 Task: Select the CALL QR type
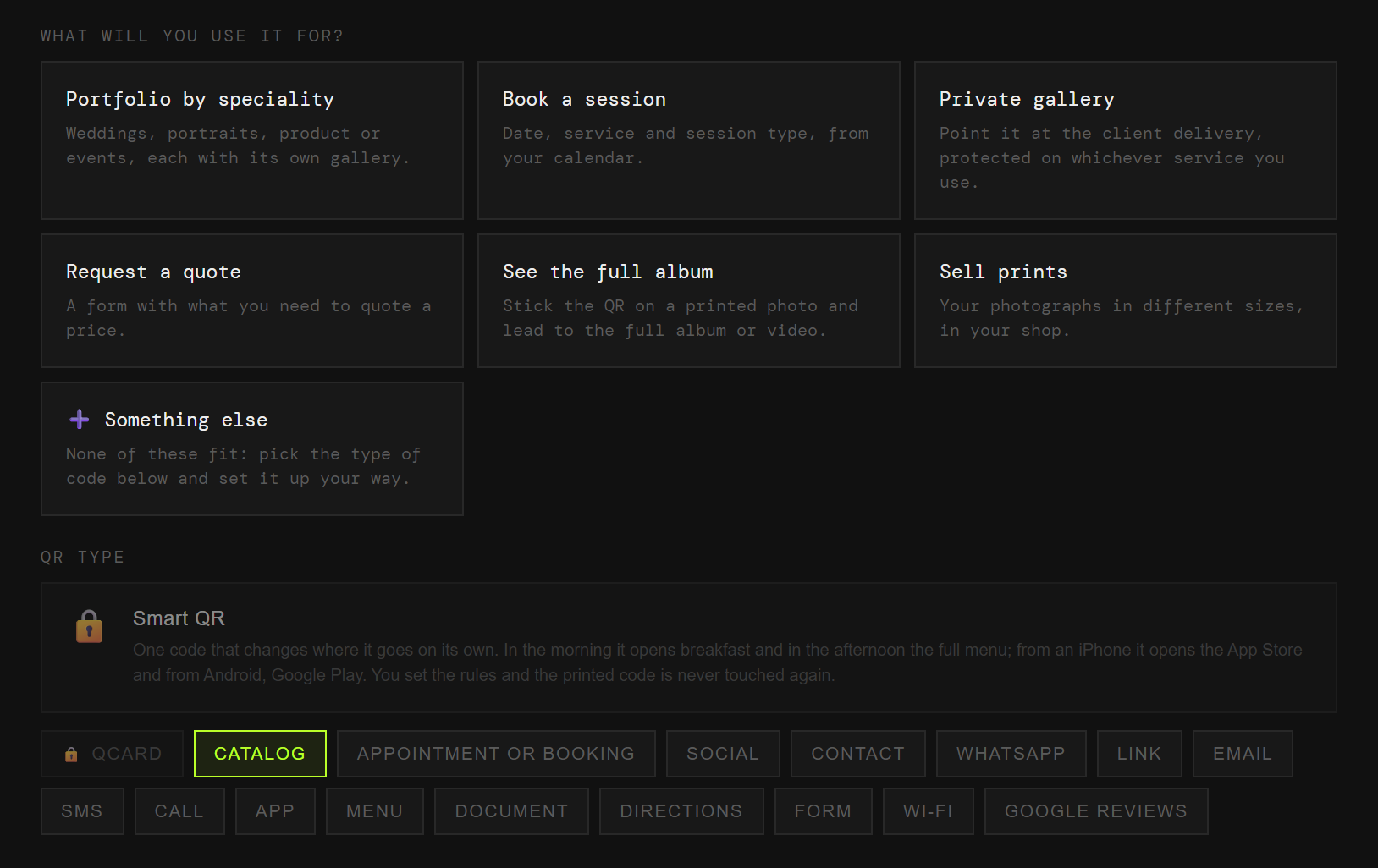pos(179,811)
